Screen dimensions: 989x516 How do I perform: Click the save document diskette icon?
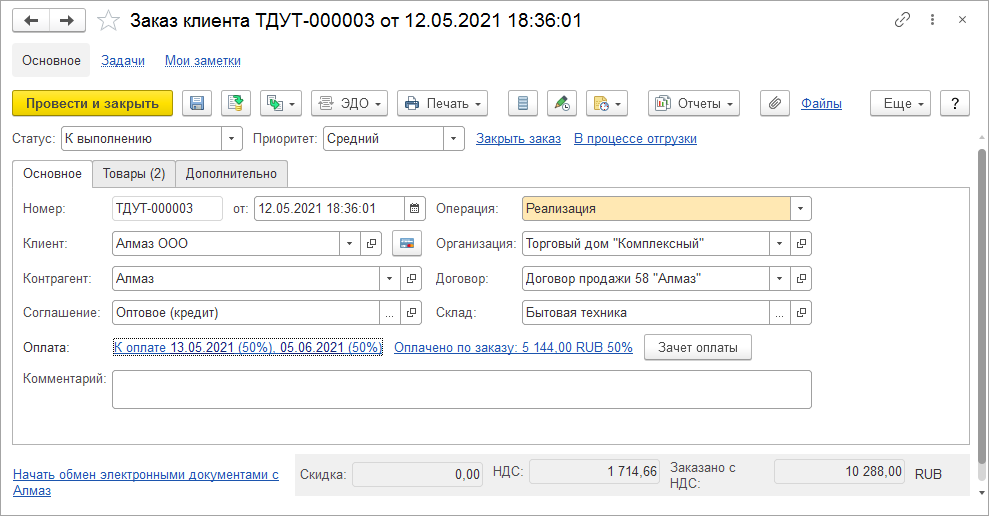197,104
